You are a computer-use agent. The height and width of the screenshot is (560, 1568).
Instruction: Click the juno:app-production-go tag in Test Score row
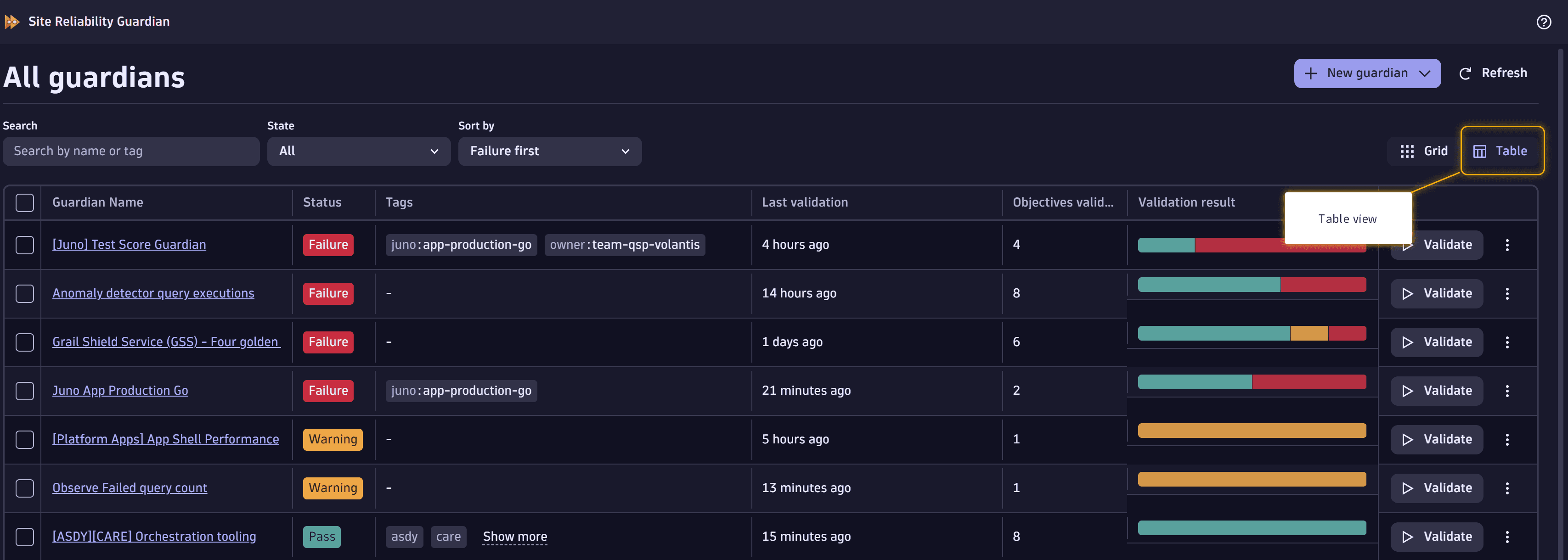pos(462,245)
